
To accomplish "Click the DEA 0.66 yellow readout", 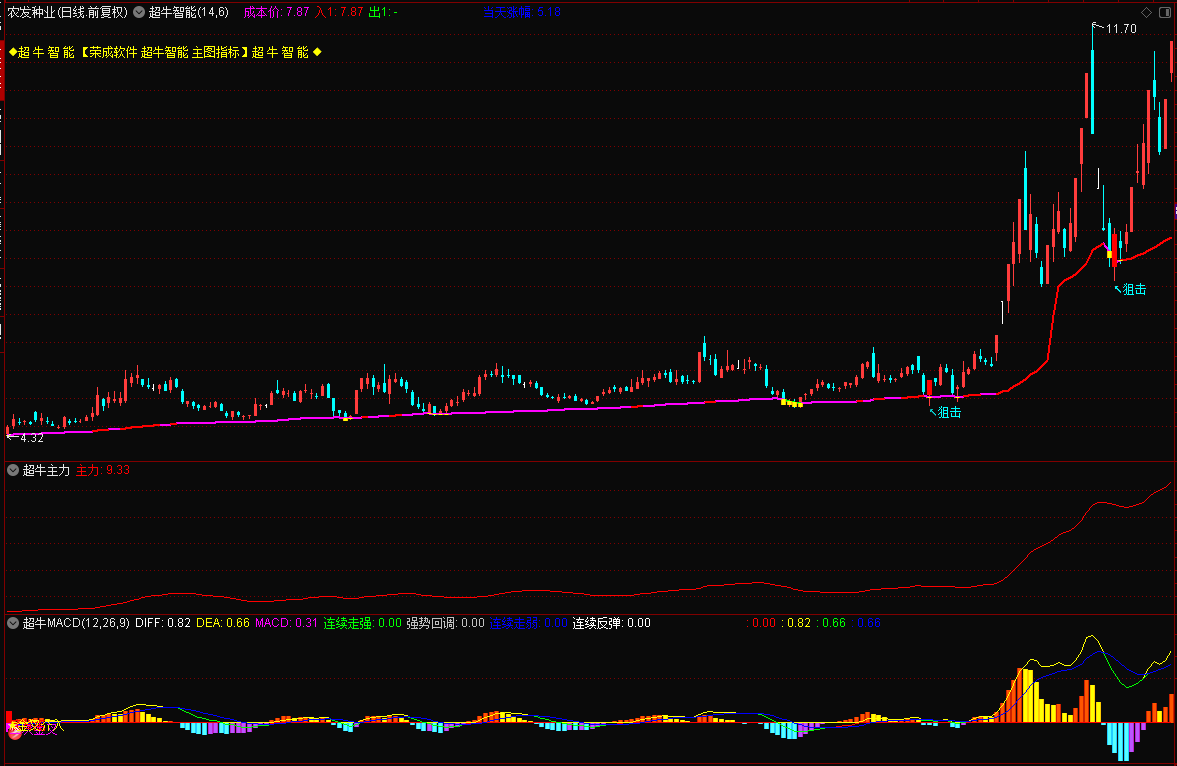I will click(x=222, y=623).
